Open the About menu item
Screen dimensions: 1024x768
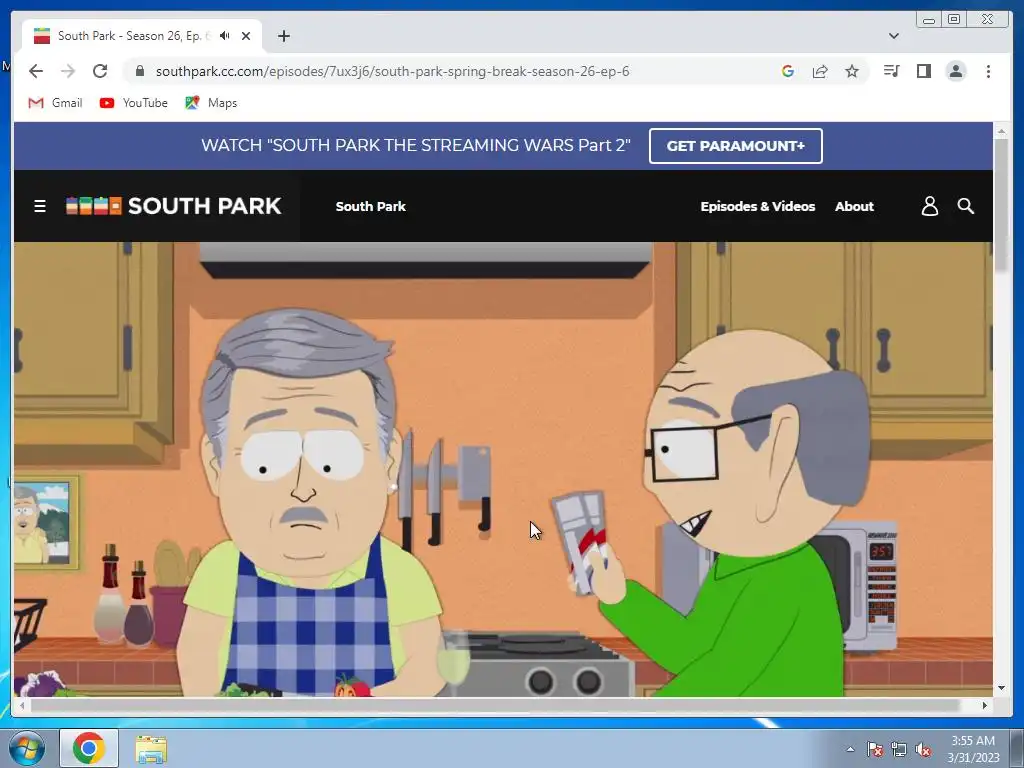point(854,206)
